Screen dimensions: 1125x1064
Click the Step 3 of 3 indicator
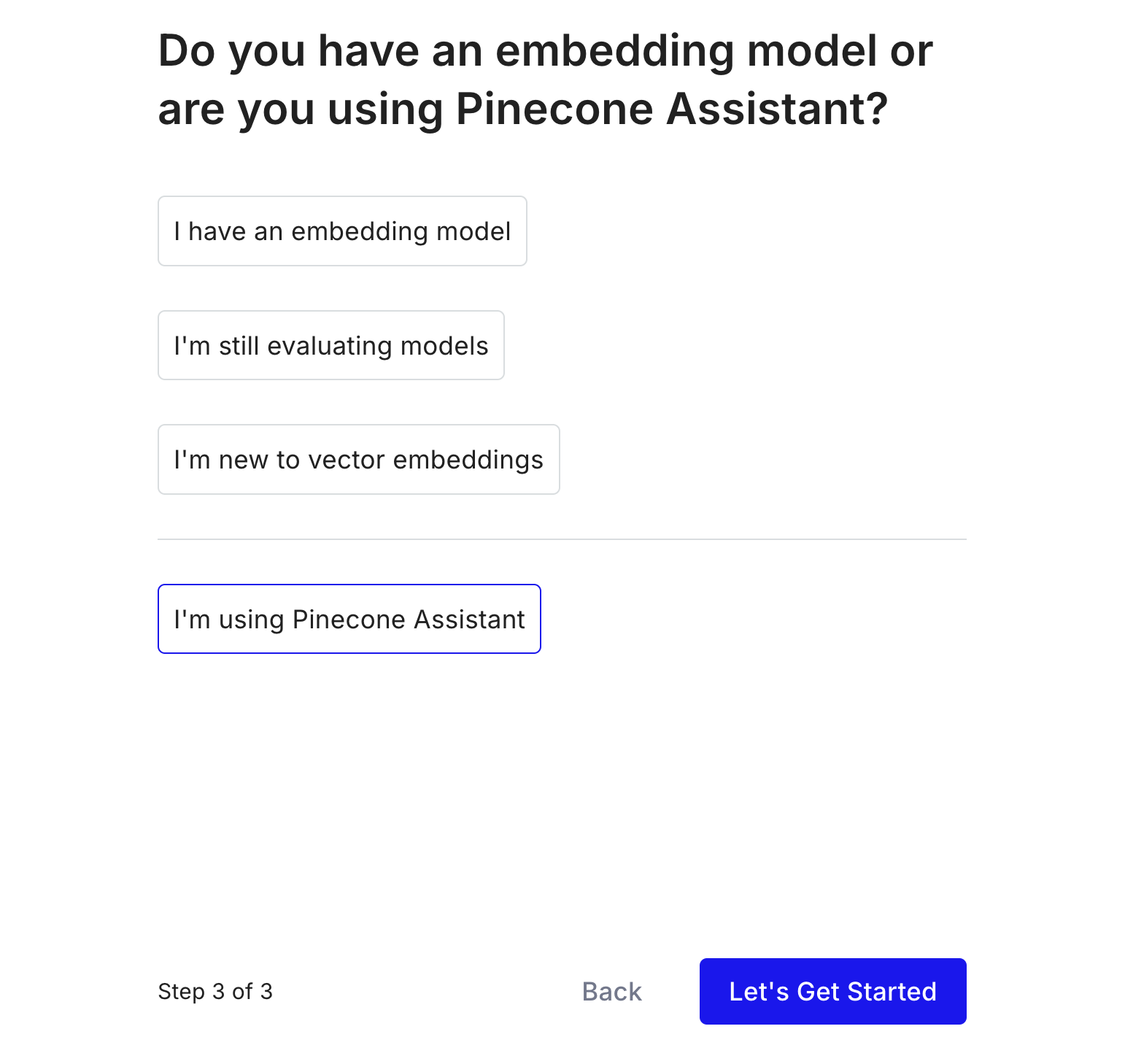pos(215,991)
